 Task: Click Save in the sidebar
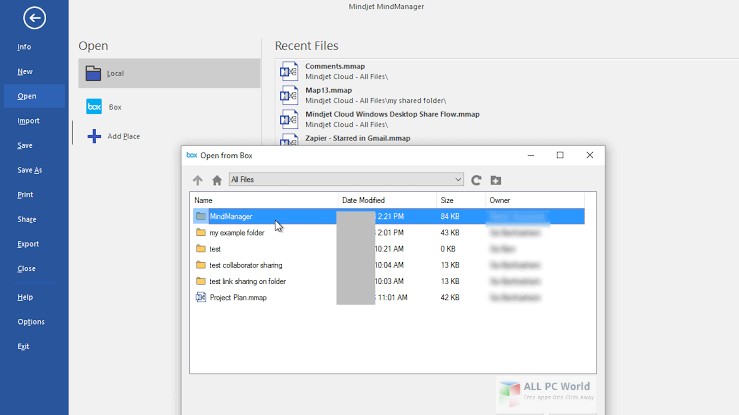[25, 146]
